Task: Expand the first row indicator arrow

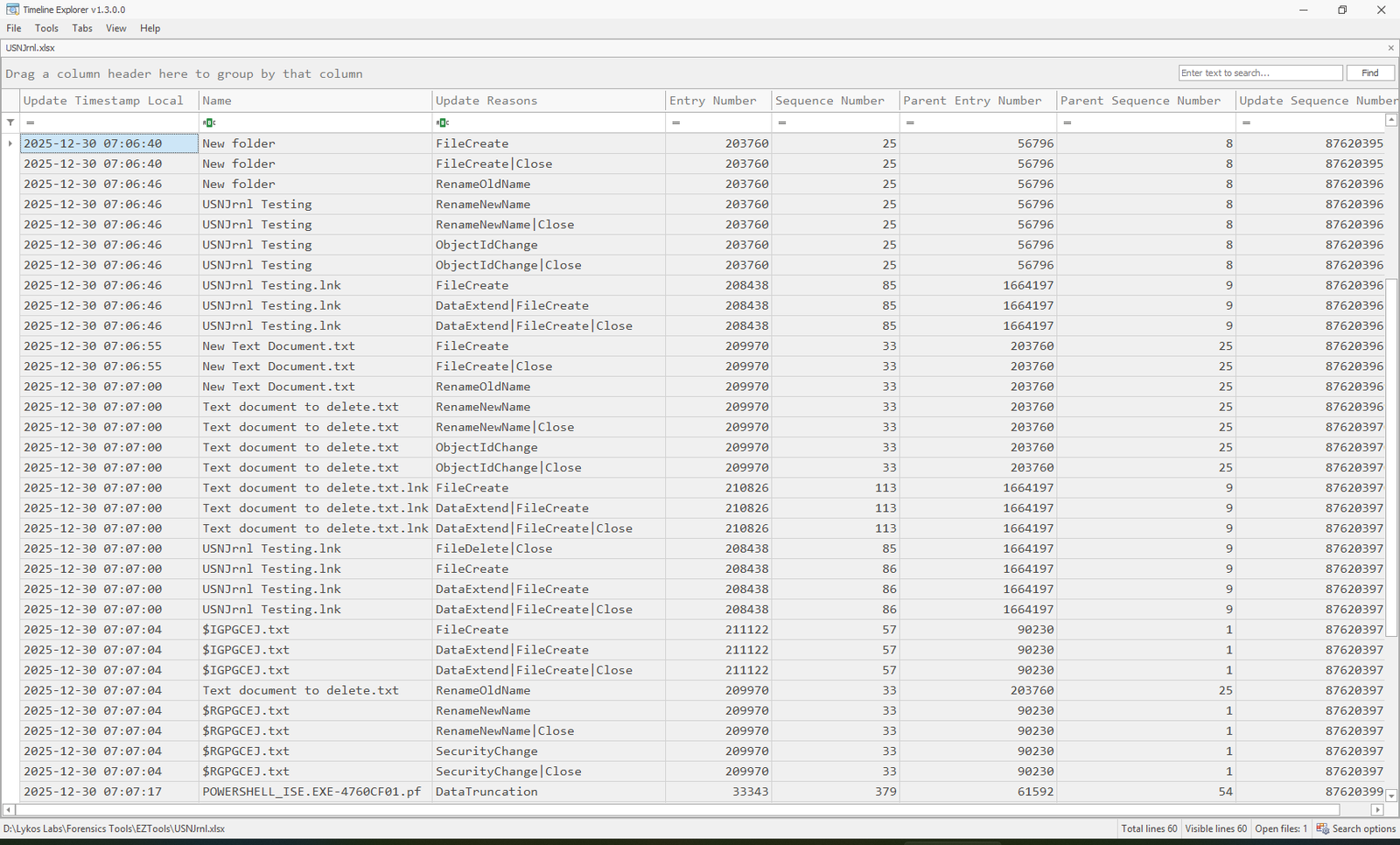Action: (x=10, y=143)
